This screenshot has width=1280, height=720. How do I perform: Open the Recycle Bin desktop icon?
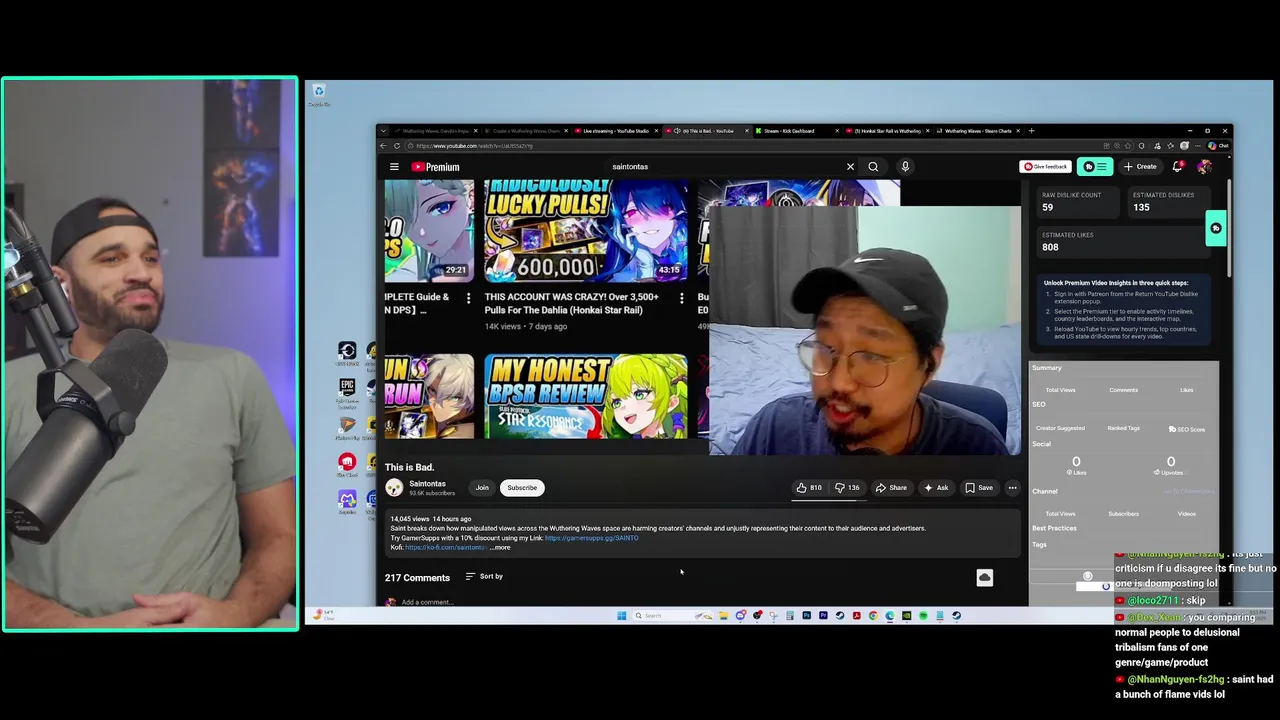click(319, 95)
